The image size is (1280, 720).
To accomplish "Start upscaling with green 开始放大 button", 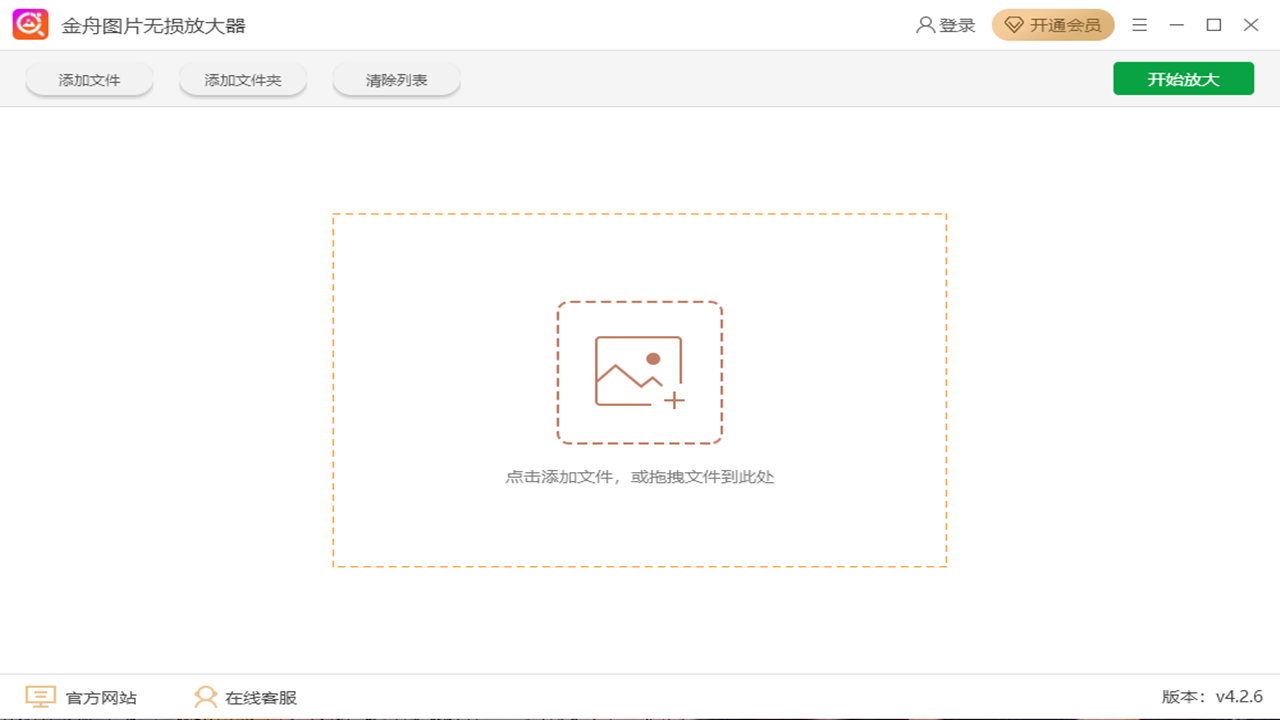I will [1183, 78].
